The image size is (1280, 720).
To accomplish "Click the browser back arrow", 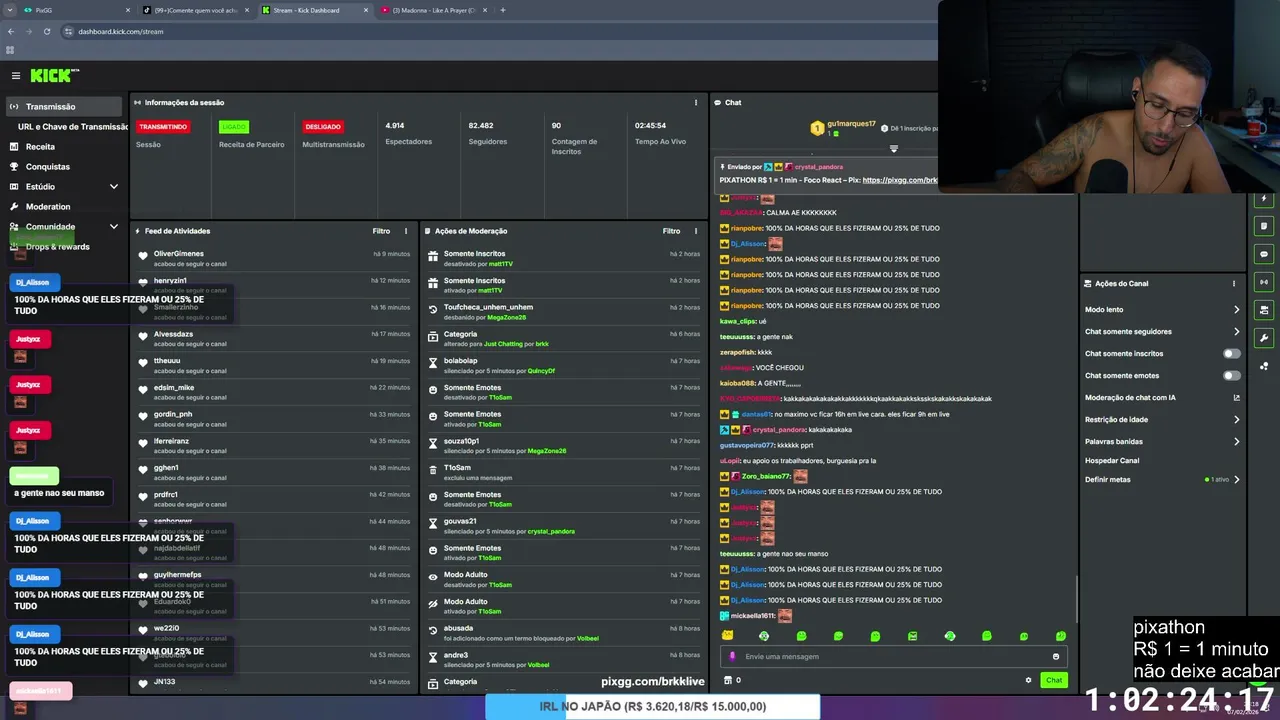I will tap(11, 31).
